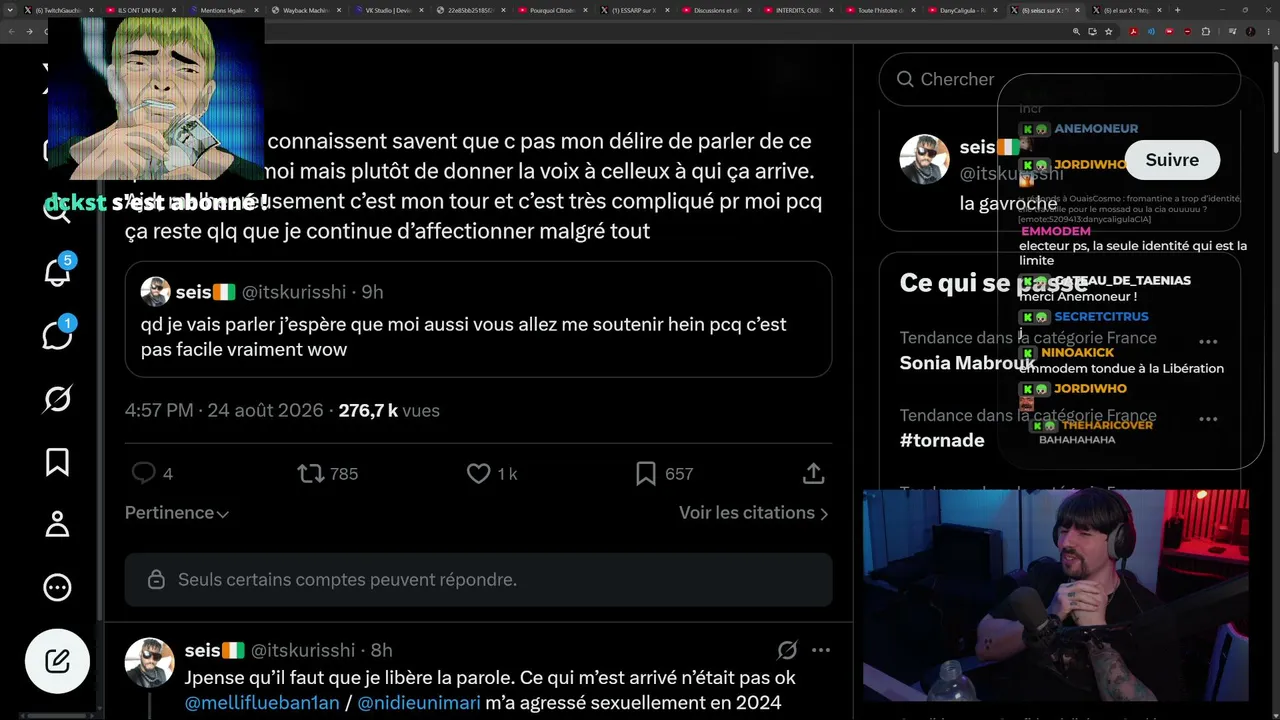Click the zoom magnifier in the address bar
1280x720 pixels.
pos(1077,31)
